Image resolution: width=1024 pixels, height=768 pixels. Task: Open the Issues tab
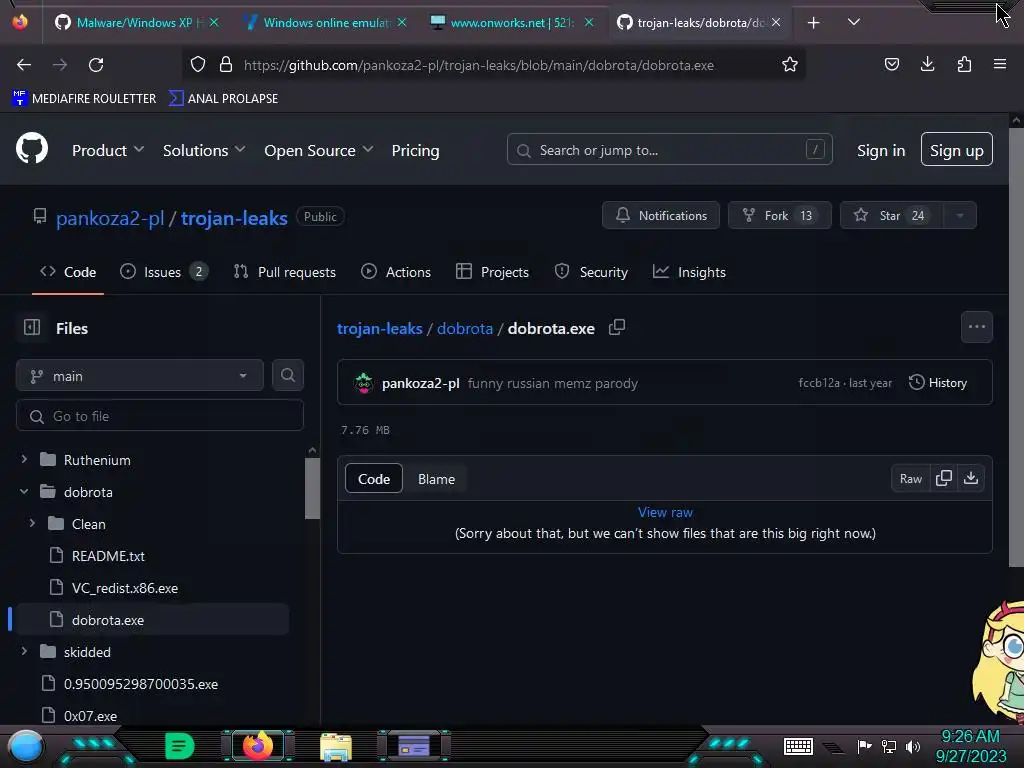click(x=164, y=272)
